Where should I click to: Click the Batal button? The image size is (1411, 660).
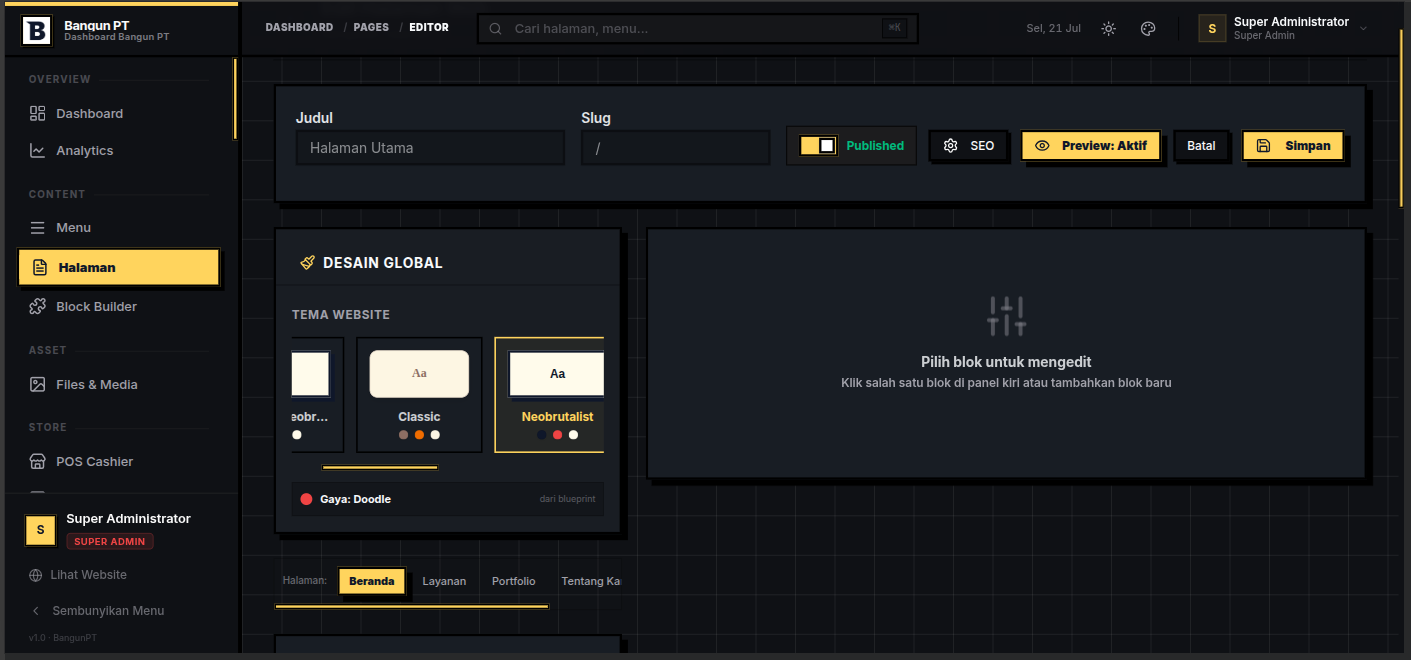click(1201, 146)
